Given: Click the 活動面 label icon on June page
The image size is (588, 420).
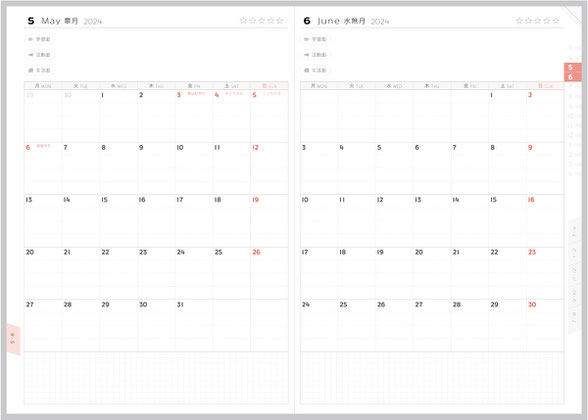Looking at the screenshot, I should click(306, 55).
